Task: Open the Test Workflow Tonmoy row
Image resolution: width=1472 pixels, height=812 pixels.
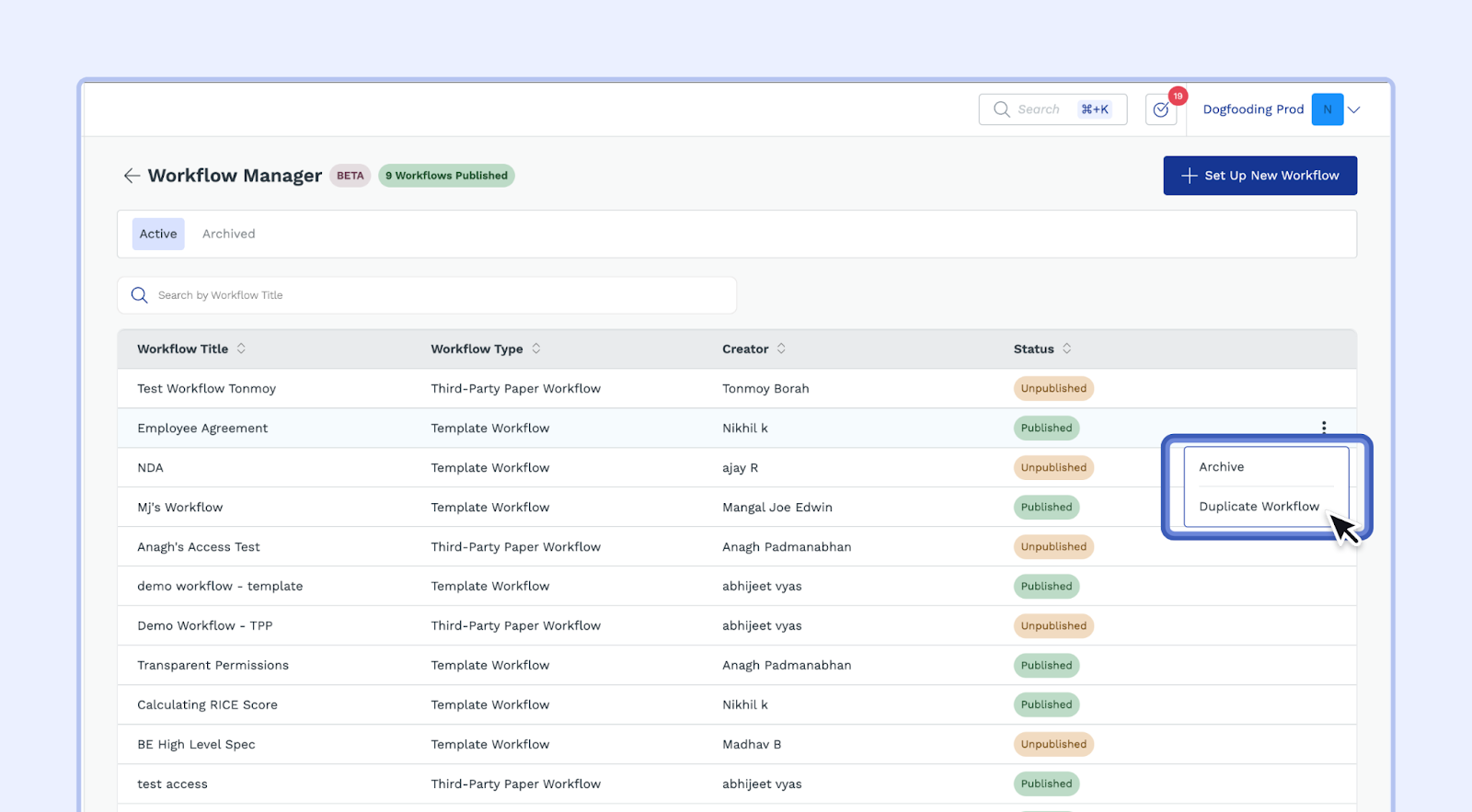Action: point(207,389)
